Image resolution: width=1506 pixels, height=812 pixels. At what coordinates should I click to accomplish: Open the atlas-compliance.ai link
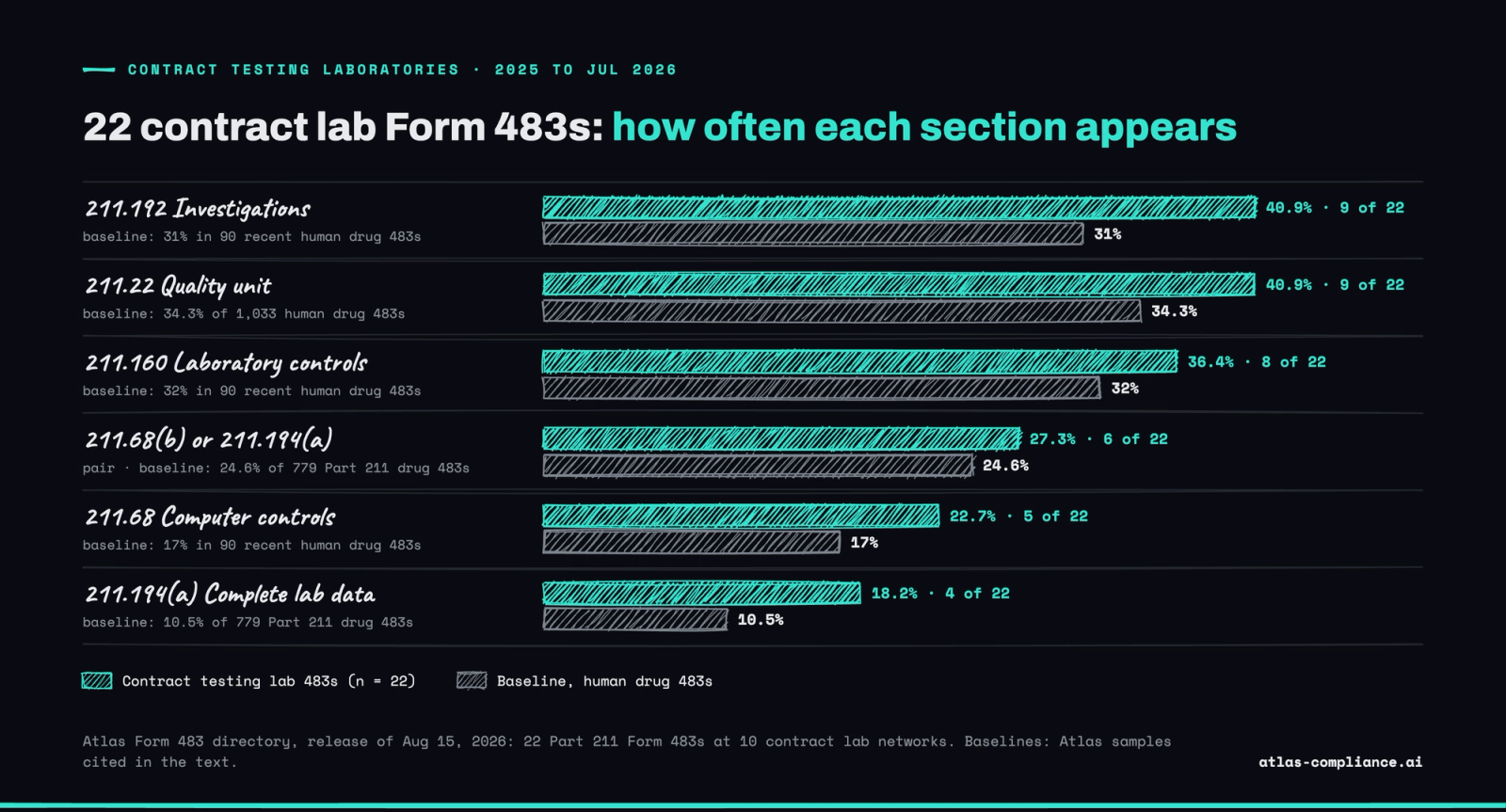click(x=1340, y=762)
